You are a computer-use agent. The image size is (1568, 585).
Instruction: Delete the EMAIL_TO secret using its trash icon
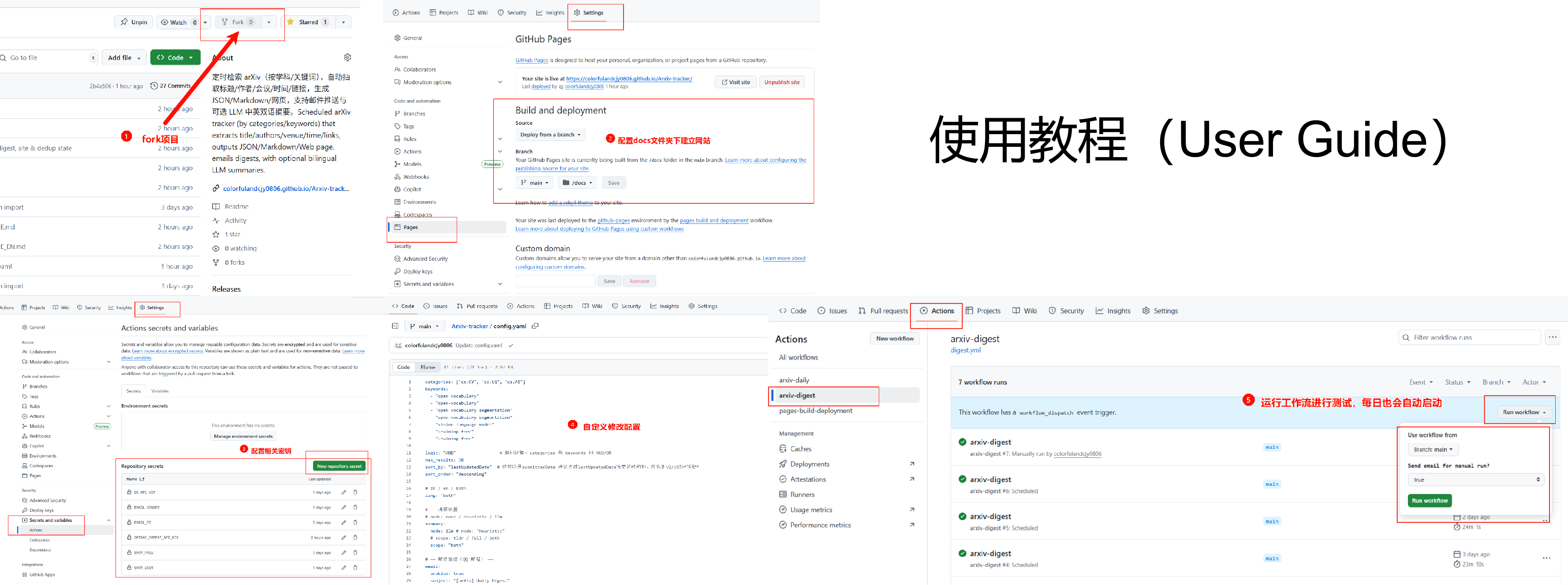(355, 522)
